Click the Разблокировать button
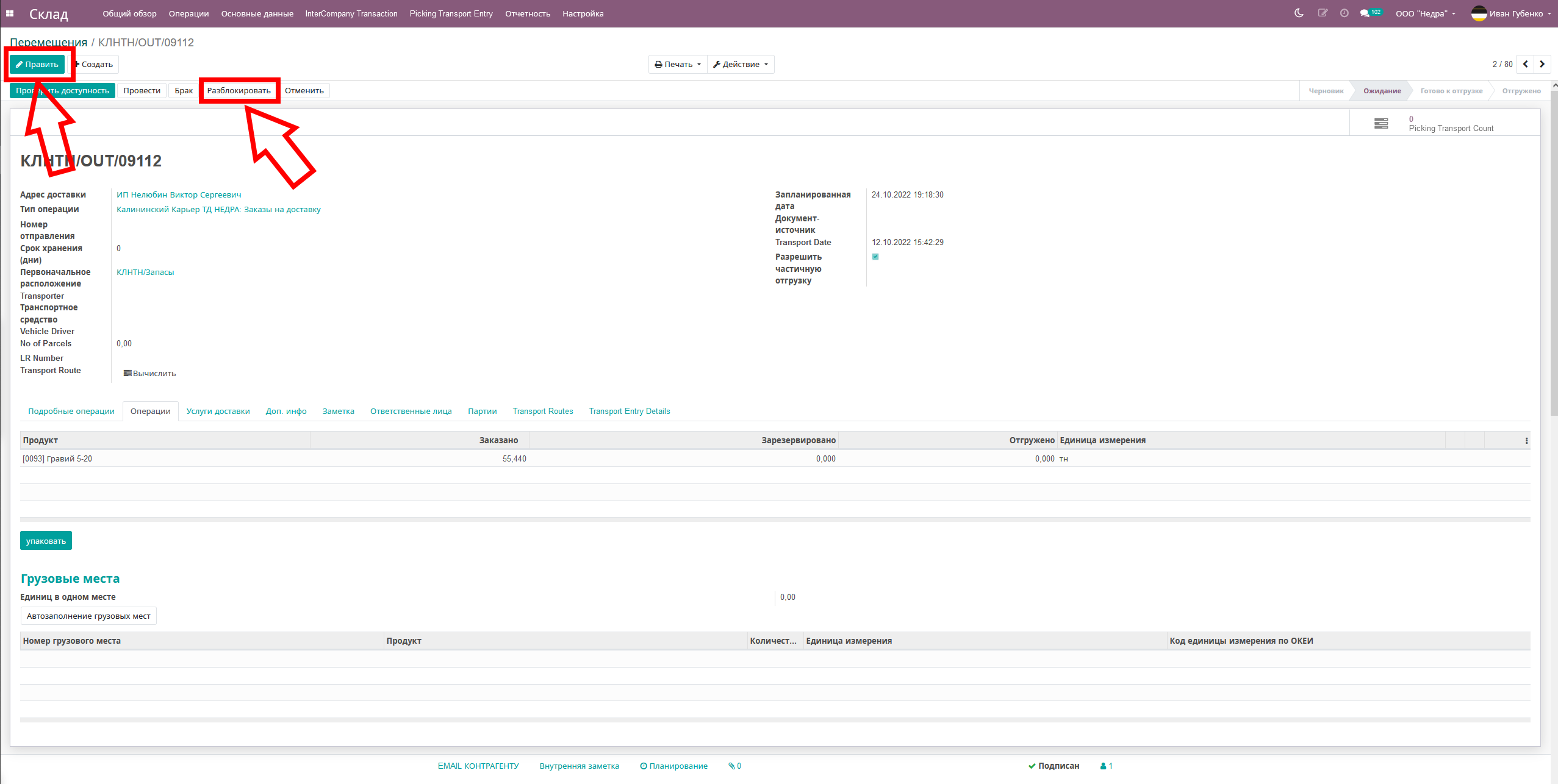Image resolution: width=1558 pixels, height=784 pixels. click(240, 90)
